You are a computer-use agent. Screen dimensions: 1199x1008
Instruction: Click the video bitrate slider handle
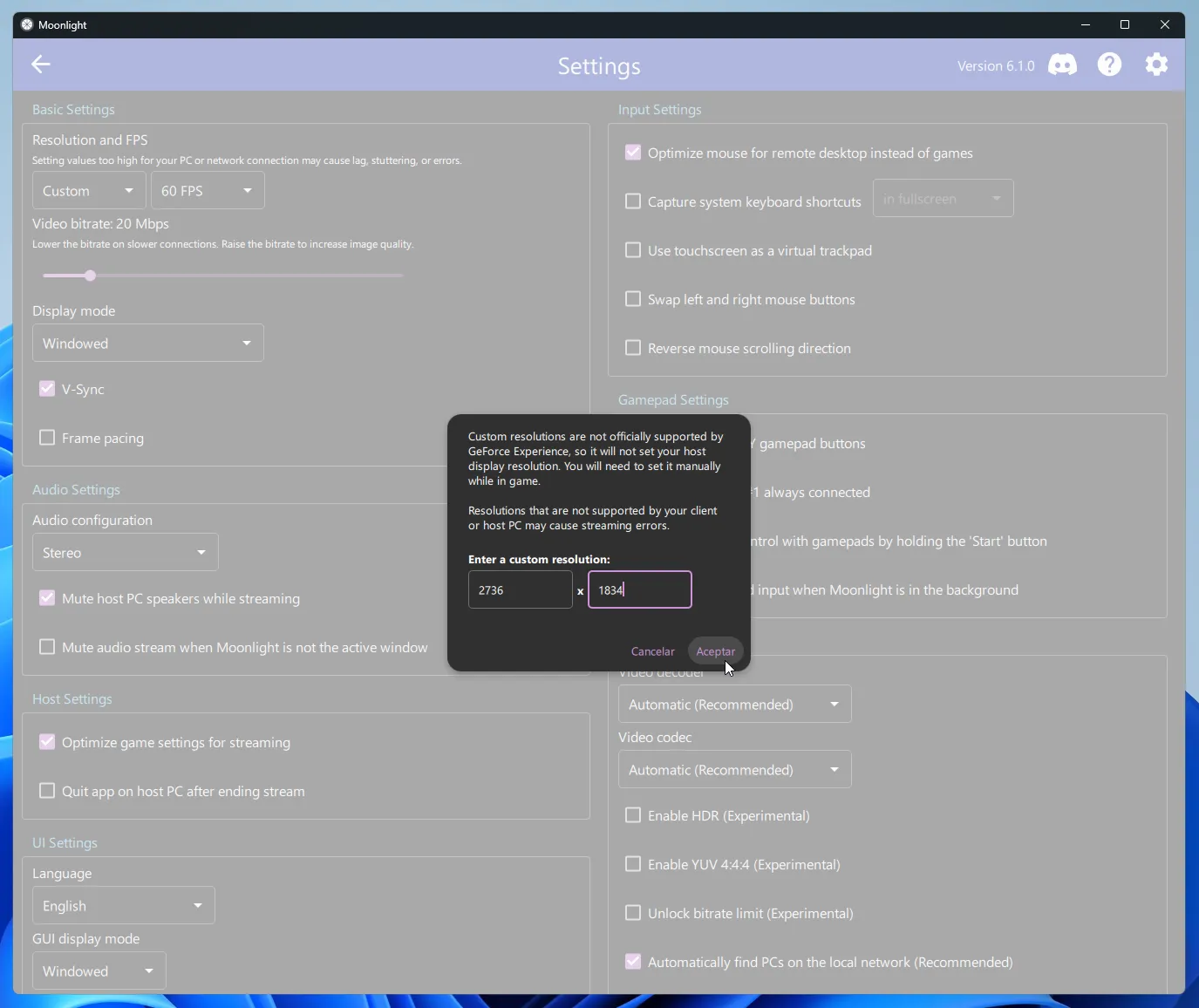tap(90, 276)
